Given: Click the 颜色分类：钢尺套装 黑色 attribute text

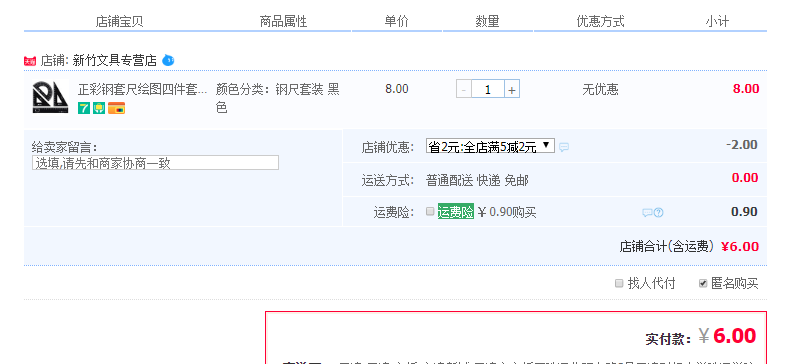Looking at the screenshot, I should pyautogui.click(x=278, y=98).
